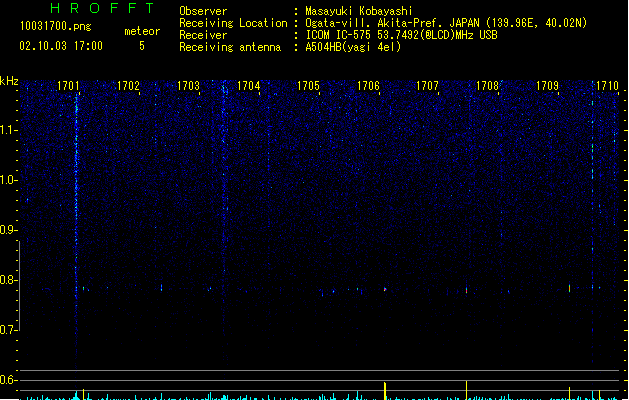Click the tall yellow spike after 1707
Screen dimensions: 629x400
tap(467, 390)
